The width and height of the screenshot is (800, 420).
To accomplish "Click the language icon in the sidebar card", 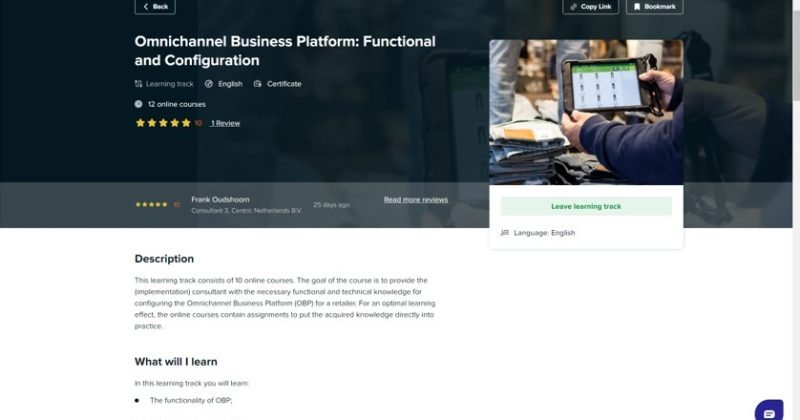I will [505, 233].
